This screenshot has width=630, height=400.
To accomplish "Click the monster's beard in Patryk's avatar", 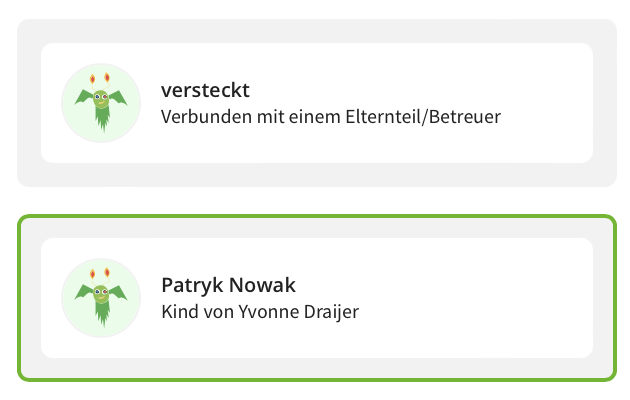I will (x=103, y=314).
